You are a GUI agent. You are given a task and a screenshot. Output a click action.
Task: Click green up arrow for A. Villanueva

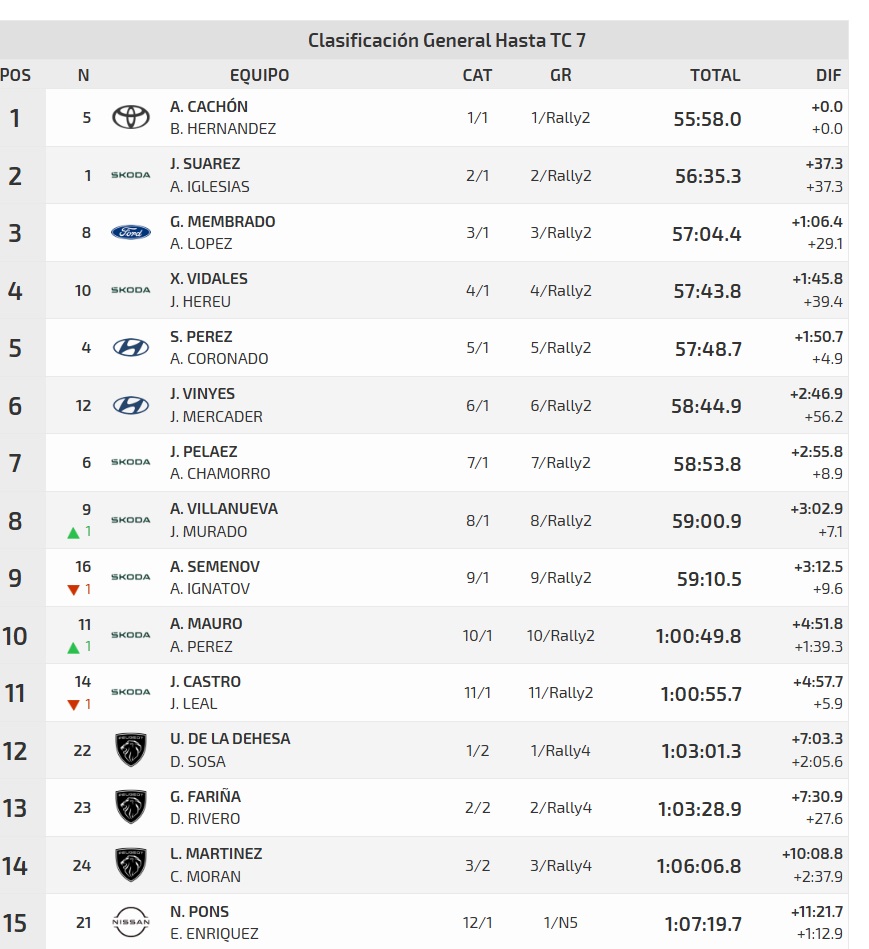click(73, 533)
